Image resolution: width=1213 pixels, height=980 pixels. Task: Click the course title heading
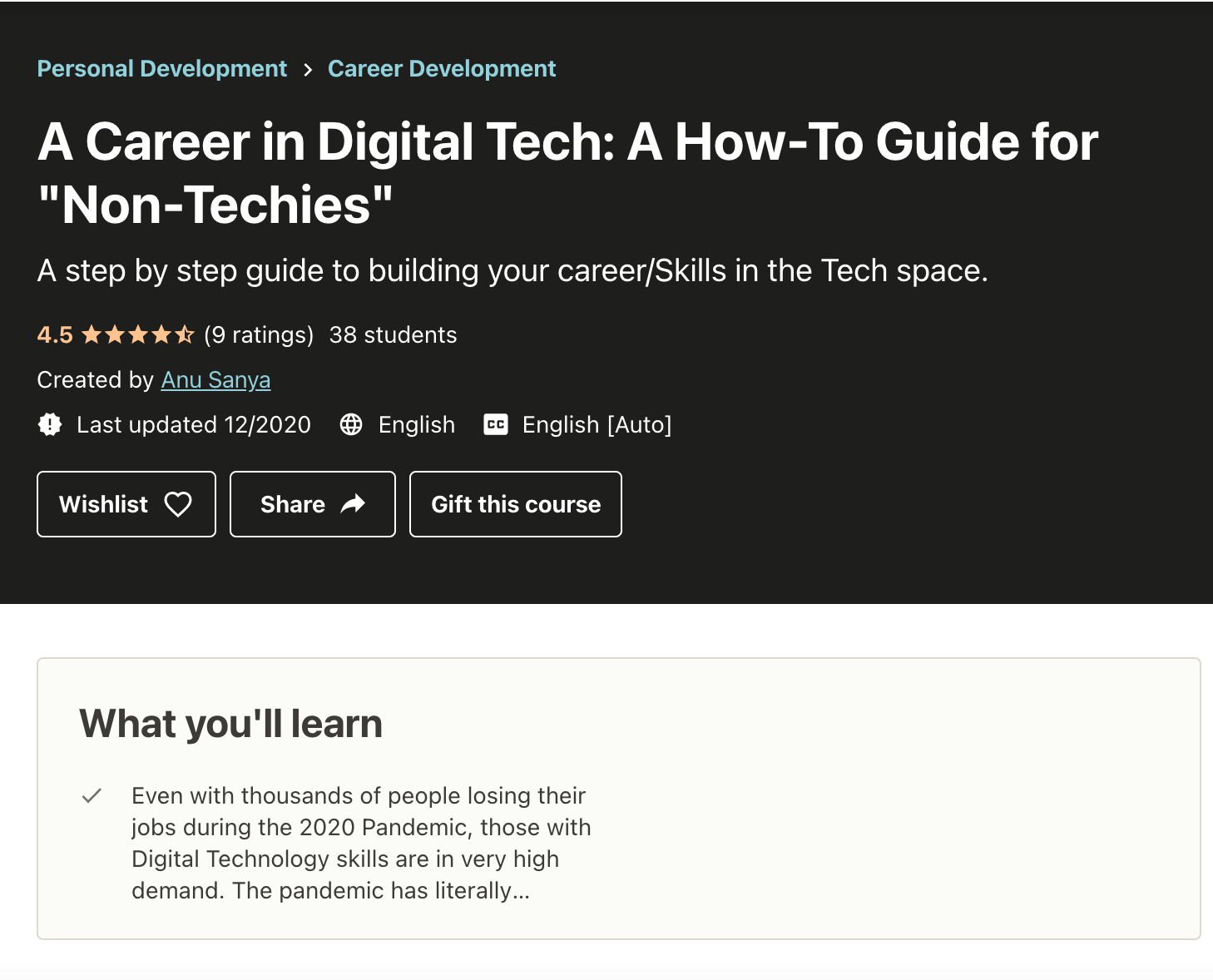pos(567,173)
